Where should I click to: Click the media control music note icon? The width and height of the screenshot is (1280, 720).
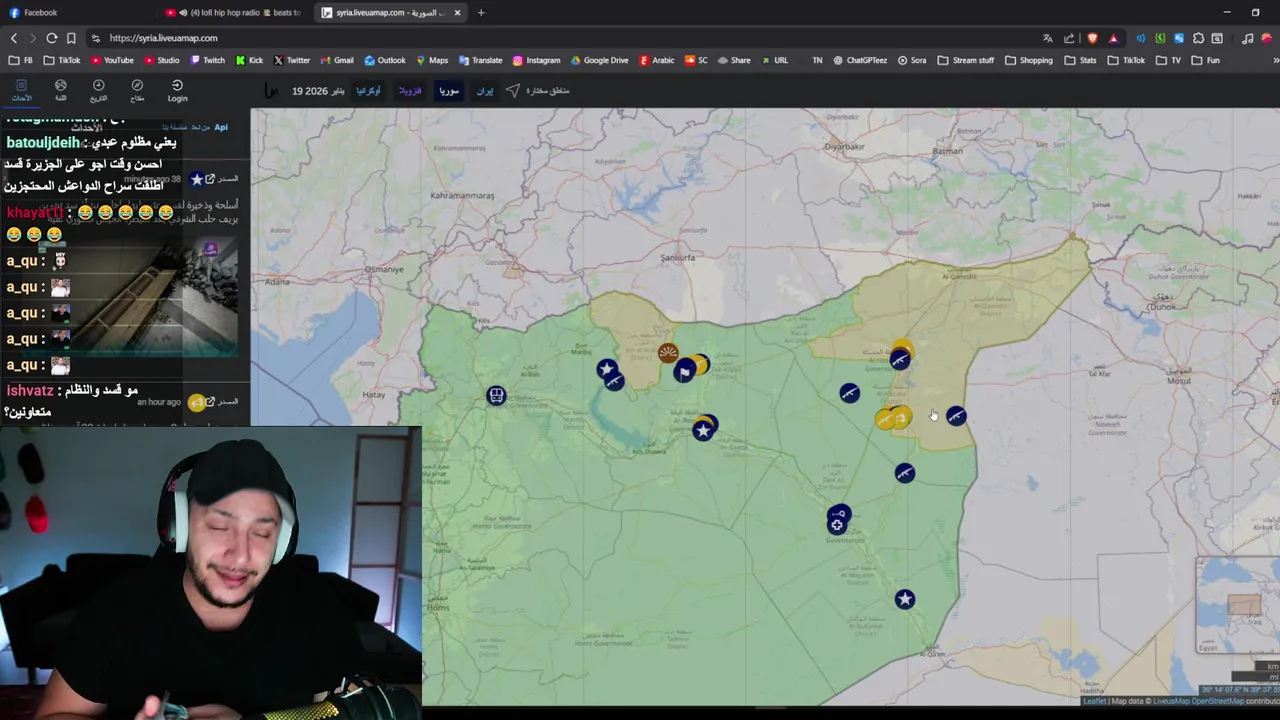pyautogui.click(x=1247, y=38)
